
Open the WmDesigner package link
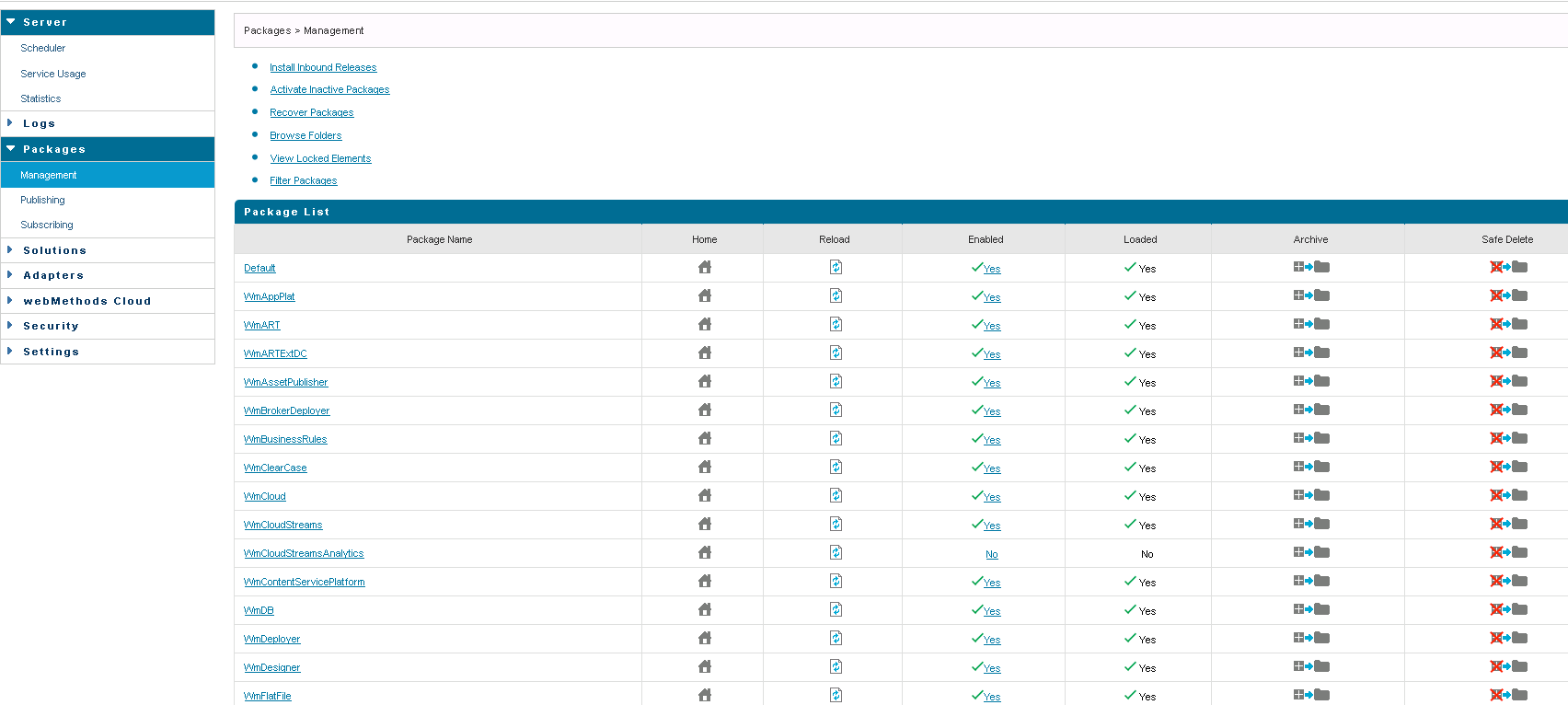tap(271, 667)
